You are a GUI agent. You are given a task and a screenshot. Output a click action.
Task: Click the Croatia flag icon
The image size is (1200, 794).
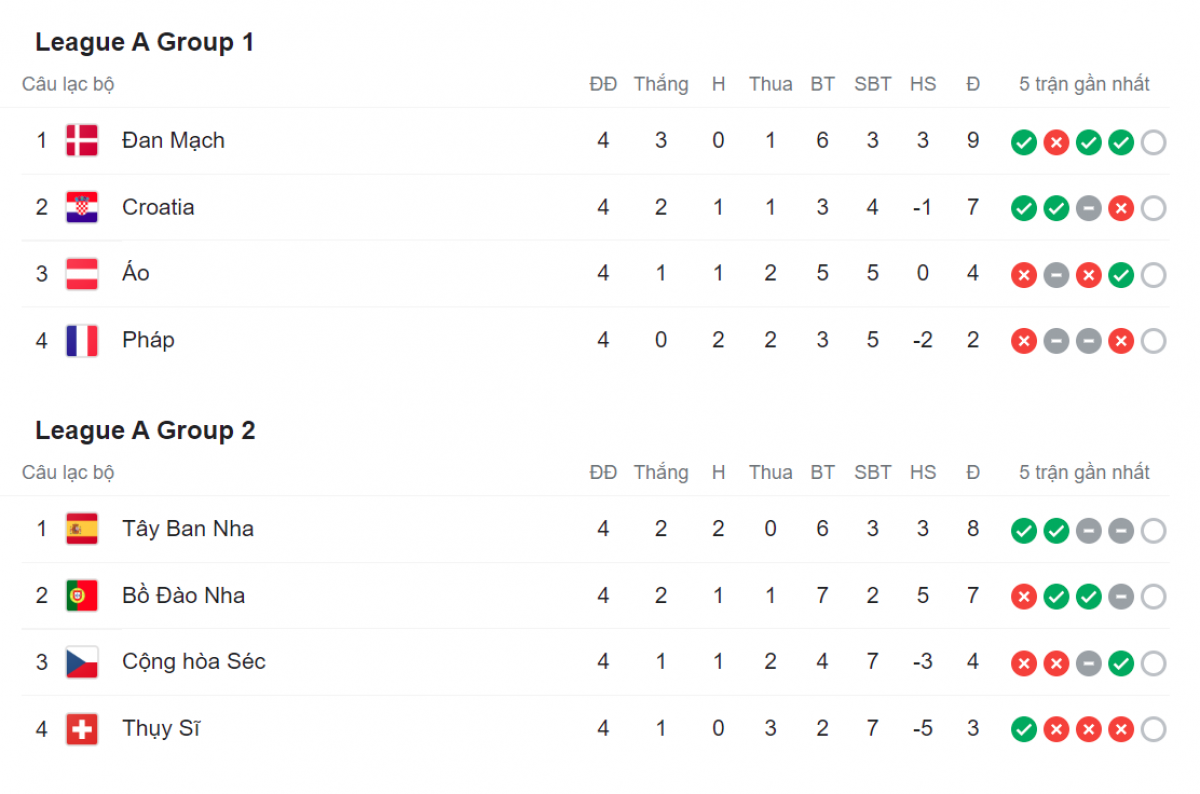(x=82, y=207)
